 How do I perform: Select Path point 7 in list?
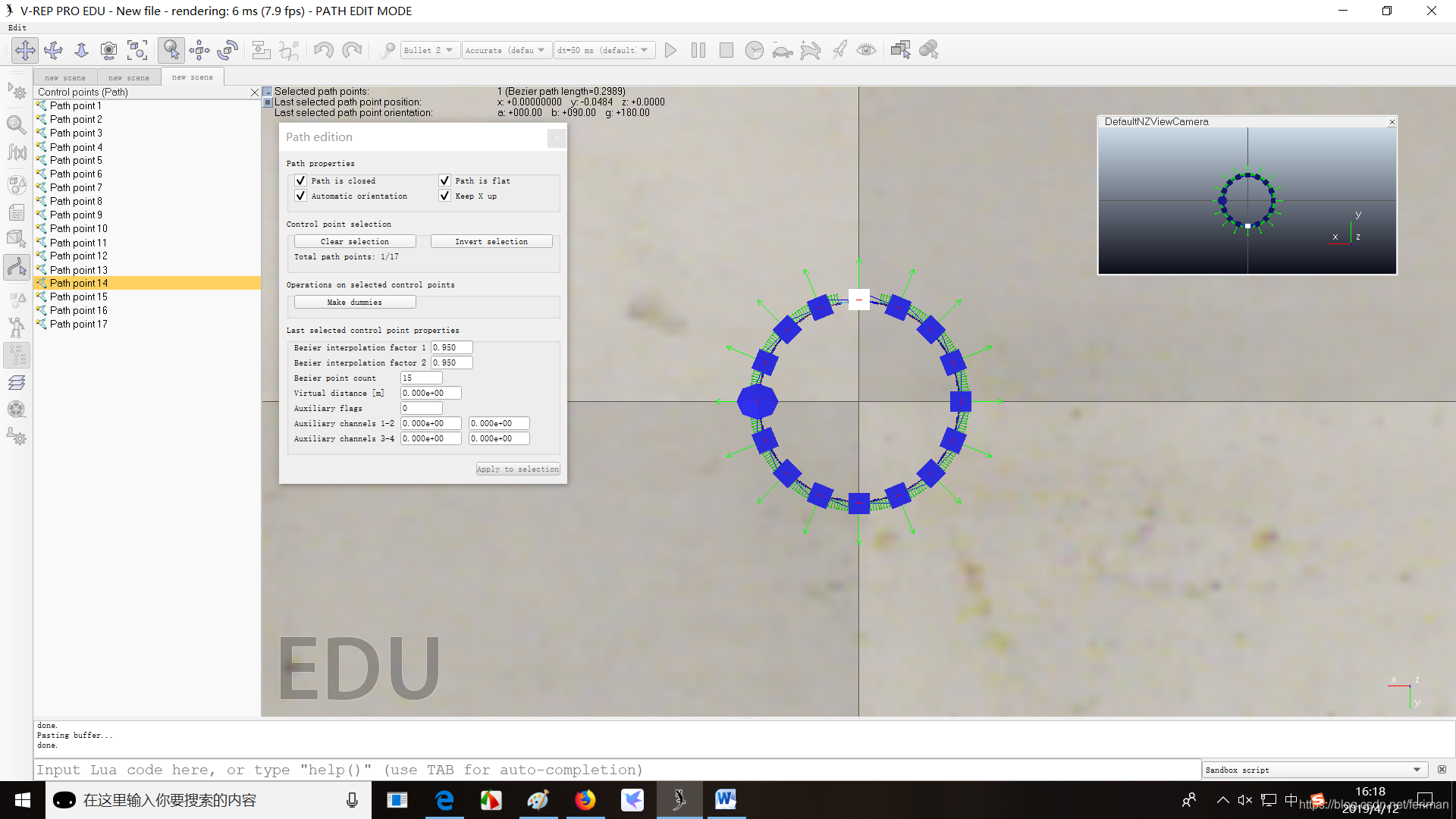coord(76,187)
